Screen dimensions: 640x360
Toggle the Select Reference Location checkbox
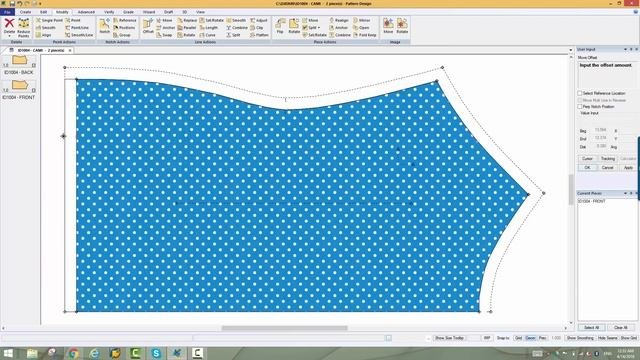point(580,93)
